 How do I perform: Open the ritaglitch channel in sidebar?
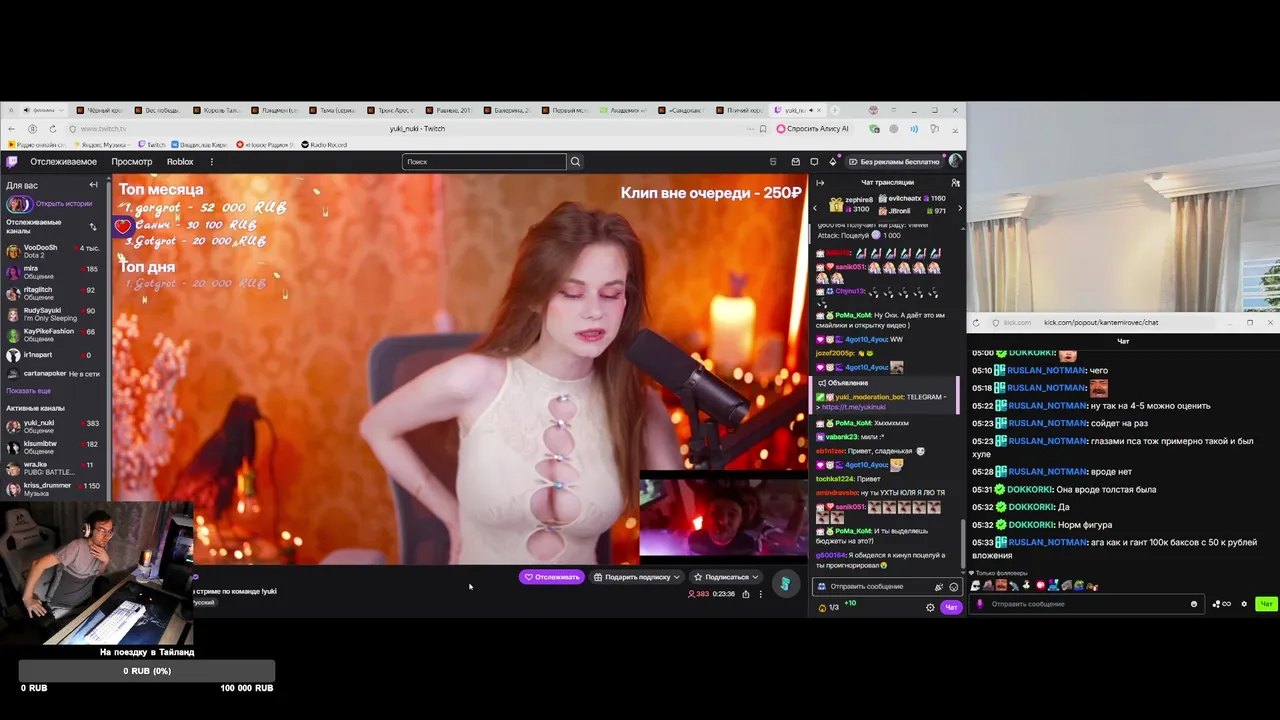[x=55, y=293]
